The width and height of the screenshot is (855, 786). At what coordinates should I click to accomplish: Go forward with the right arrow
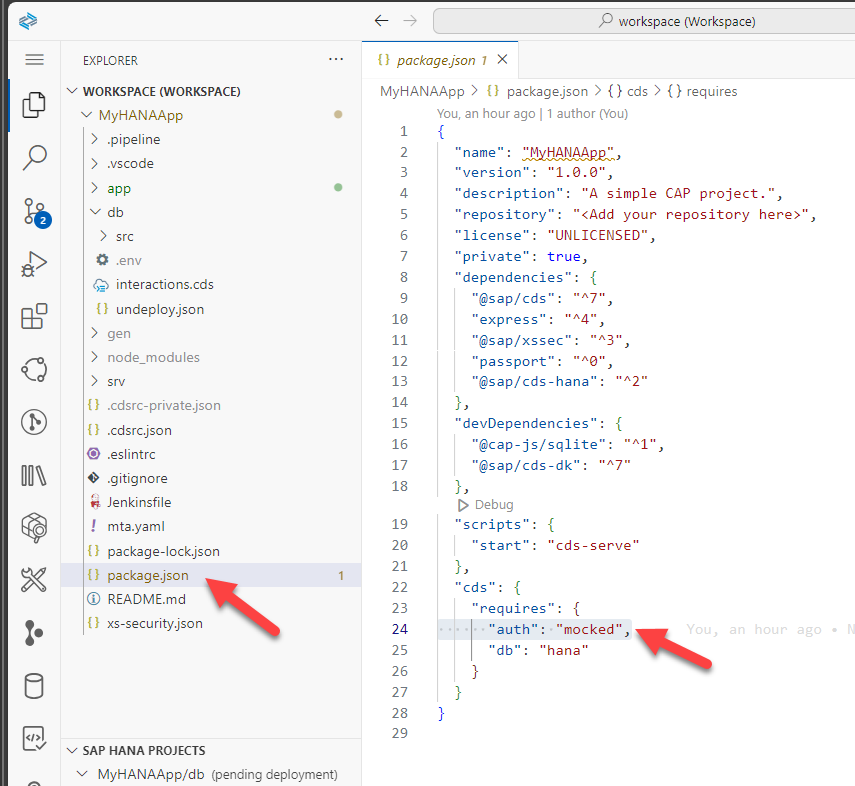pyautogui.click(x=410, y=21)
